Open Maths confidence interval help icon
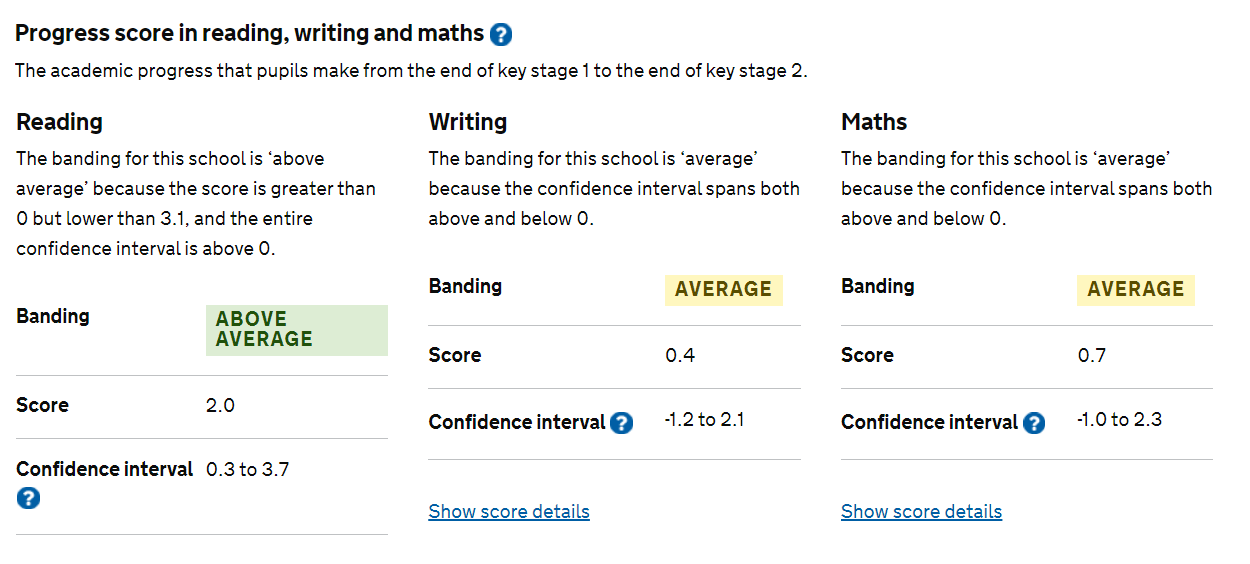The height and width of the screenshot is (564, 1250). [x=1034, y=423]
